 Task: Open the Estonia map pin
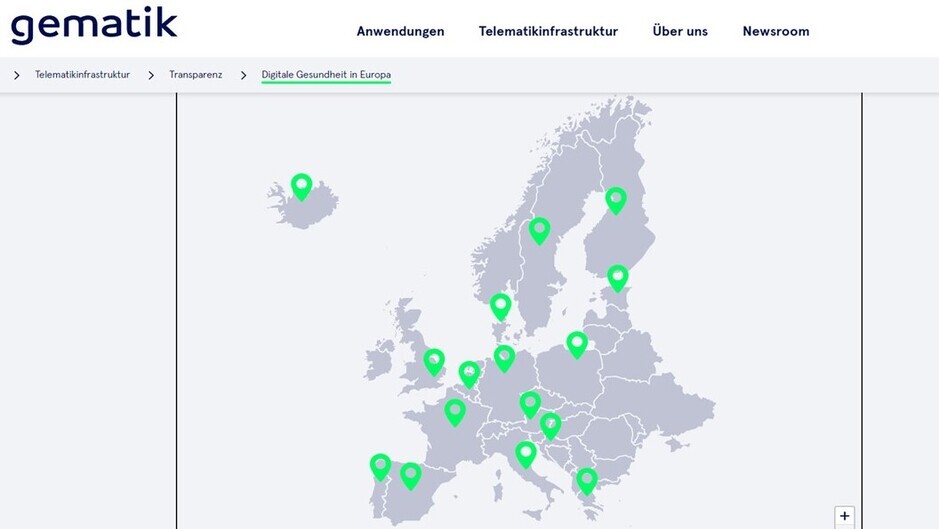[618, 278]
